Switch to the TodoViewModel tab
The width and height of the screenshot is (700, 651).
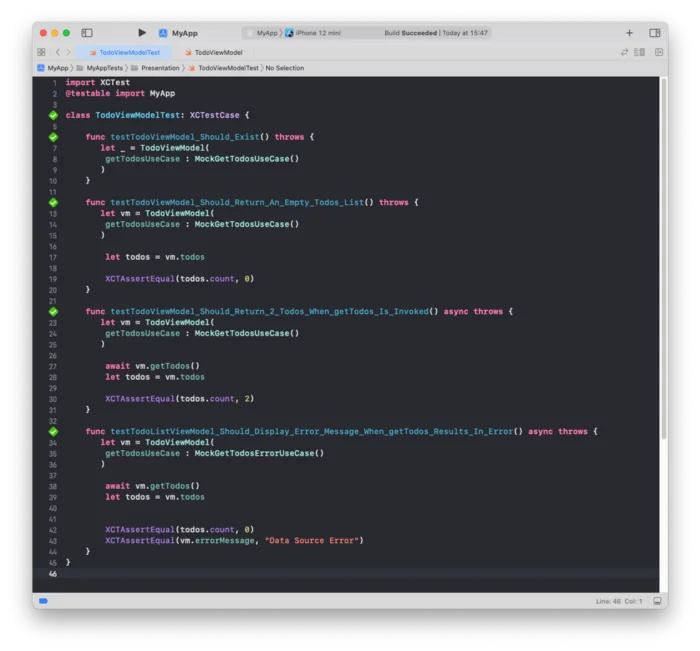213,52
